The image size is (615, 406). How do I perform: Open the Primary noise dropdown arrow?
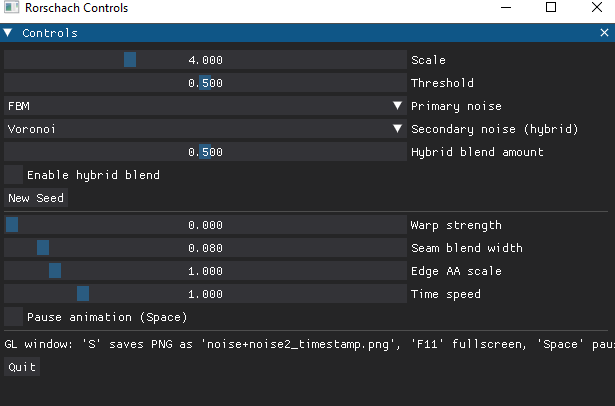397,106
